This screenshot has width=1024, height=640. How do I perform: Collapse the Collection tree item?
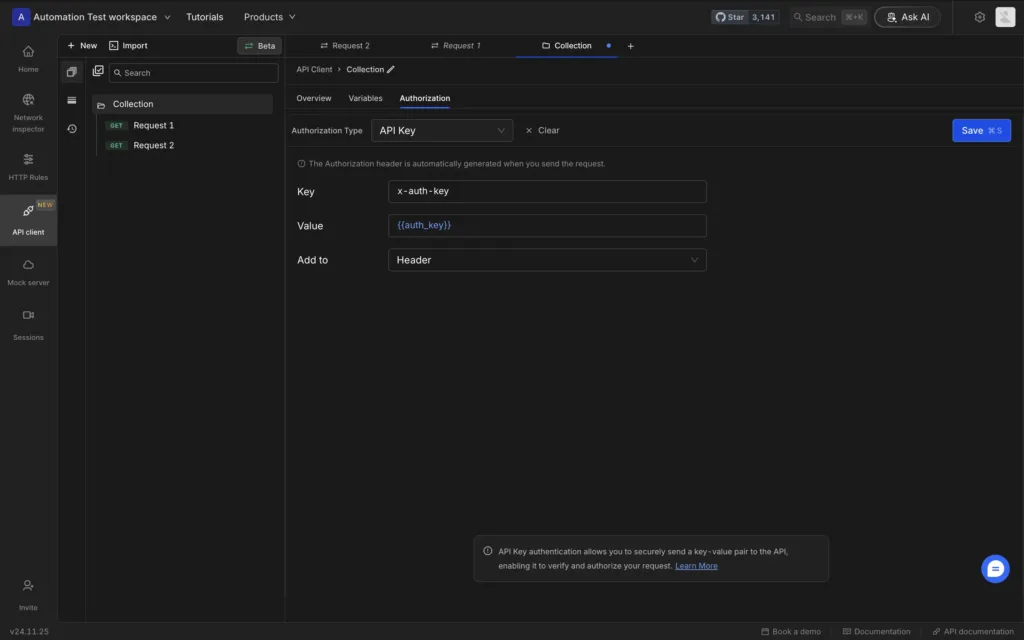point(183,104)
